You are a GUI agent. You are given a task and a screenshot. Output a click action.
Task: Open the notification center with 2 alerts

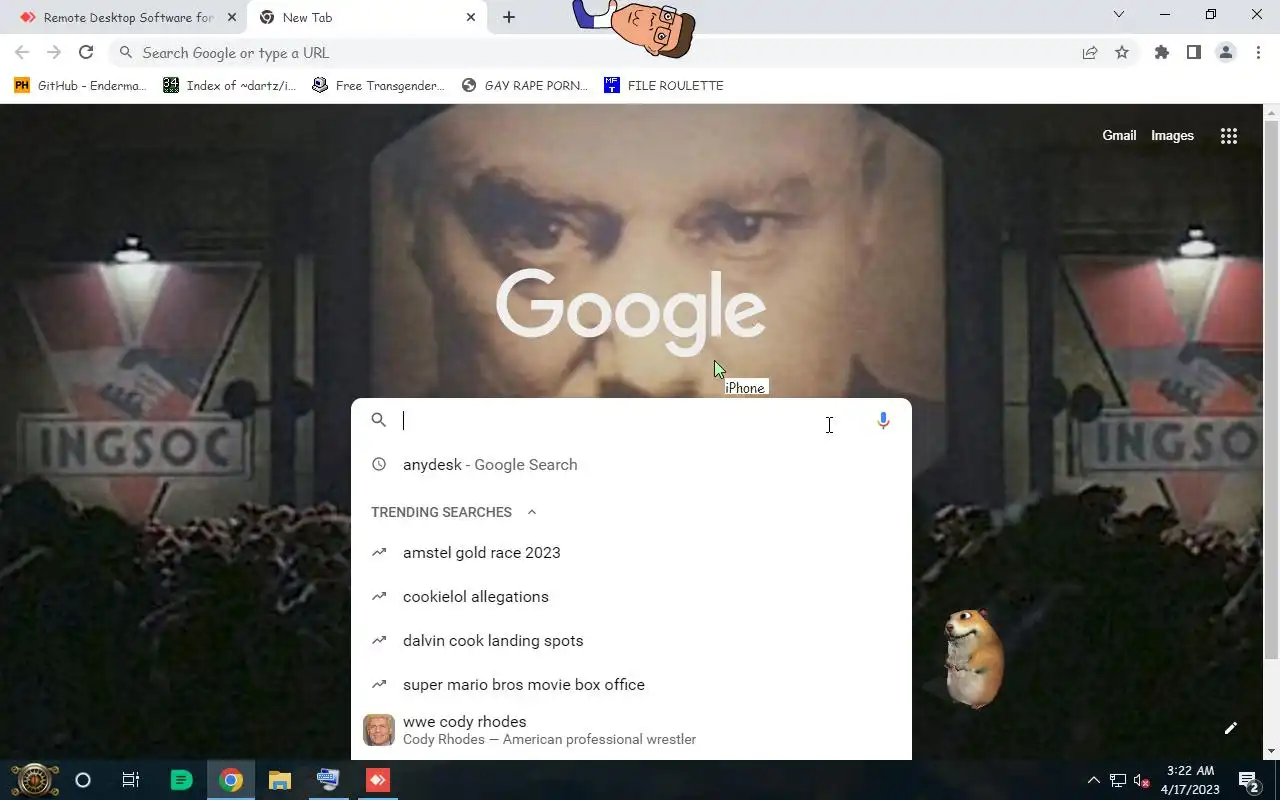pyautogui.click(x=1248, y=780)
